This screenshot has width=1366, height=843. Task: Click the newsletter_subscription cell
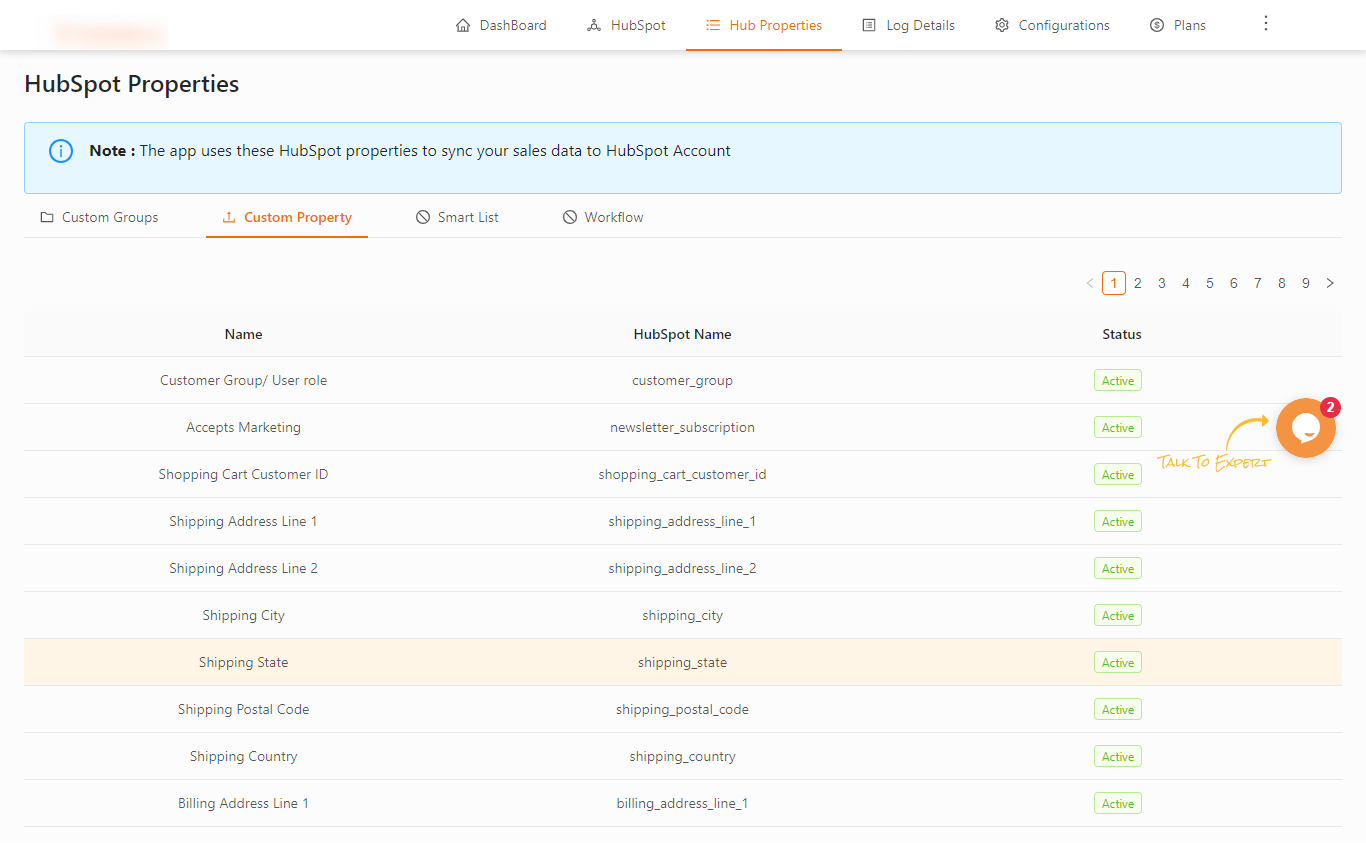click(682, 427)
